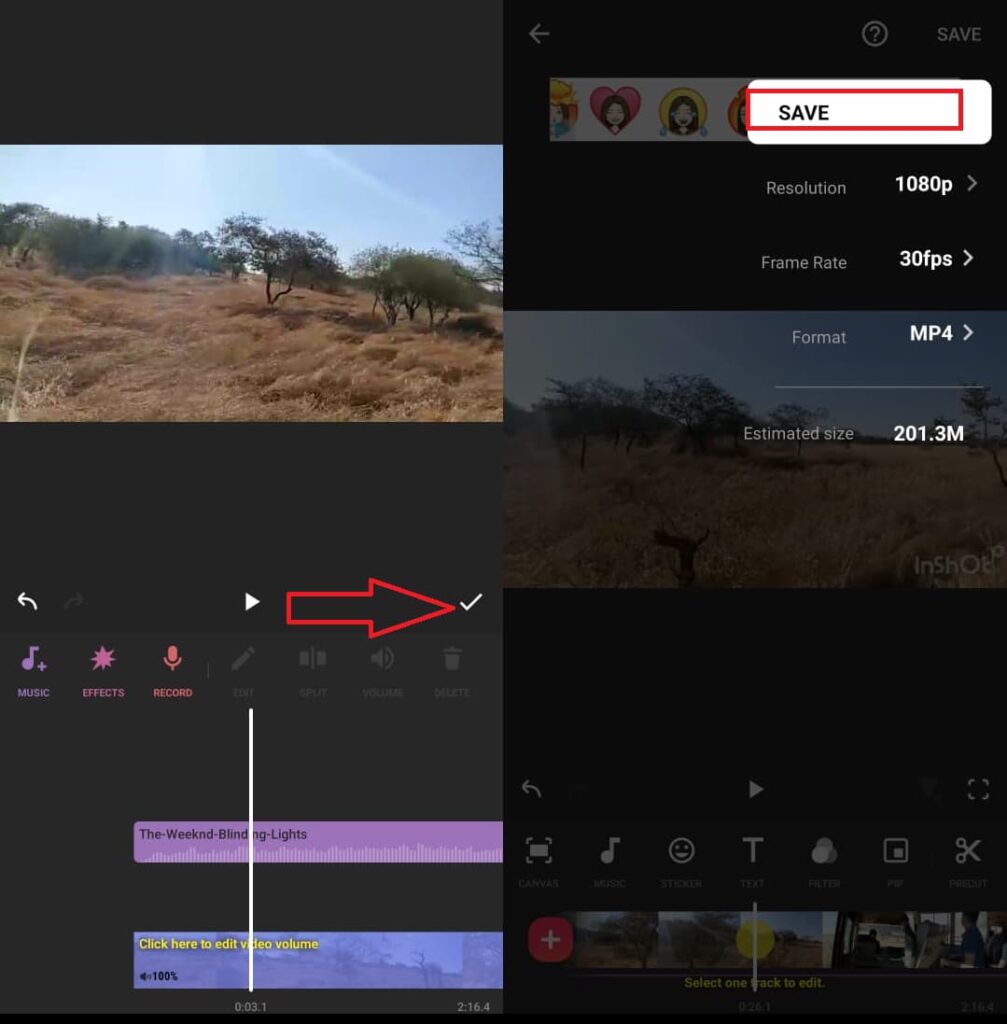Add new clip with red plus button
Screen dimensions: 1007x1024
coord(550,940)
